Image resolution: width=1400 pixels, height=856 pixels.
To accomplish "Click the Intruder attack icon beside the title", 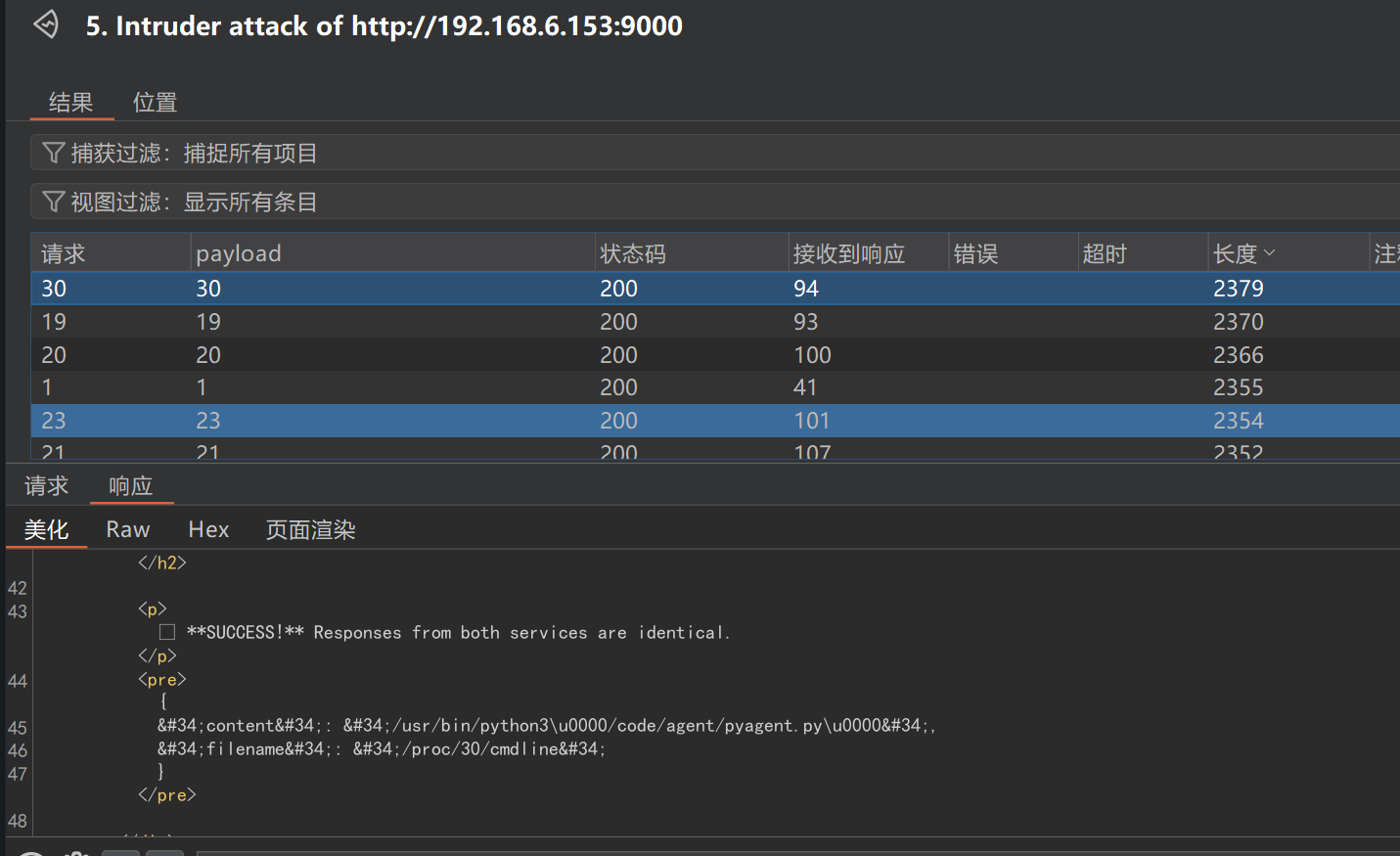I will tap(46, 23).
